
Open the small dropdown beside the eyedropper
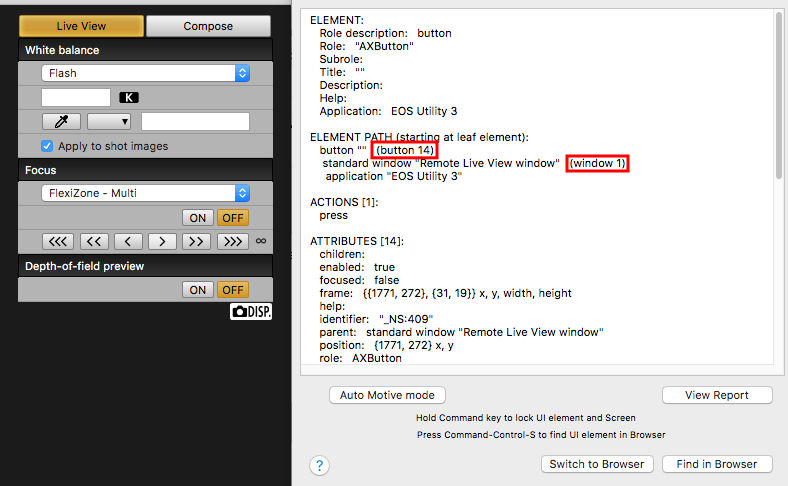pyautogui.click(x=109, y=121)
